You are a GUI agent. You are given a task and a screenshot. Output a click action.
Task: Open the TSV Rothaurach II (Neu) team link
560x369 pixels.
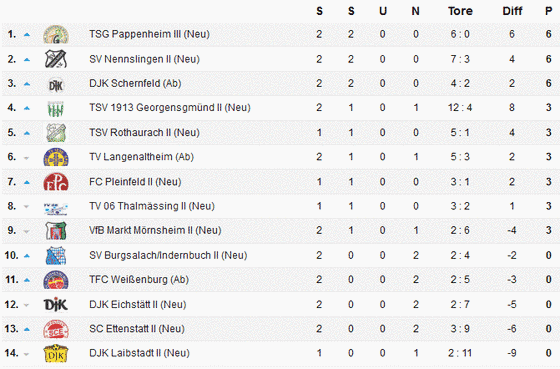pyautogui.click(x=144, y=133)
